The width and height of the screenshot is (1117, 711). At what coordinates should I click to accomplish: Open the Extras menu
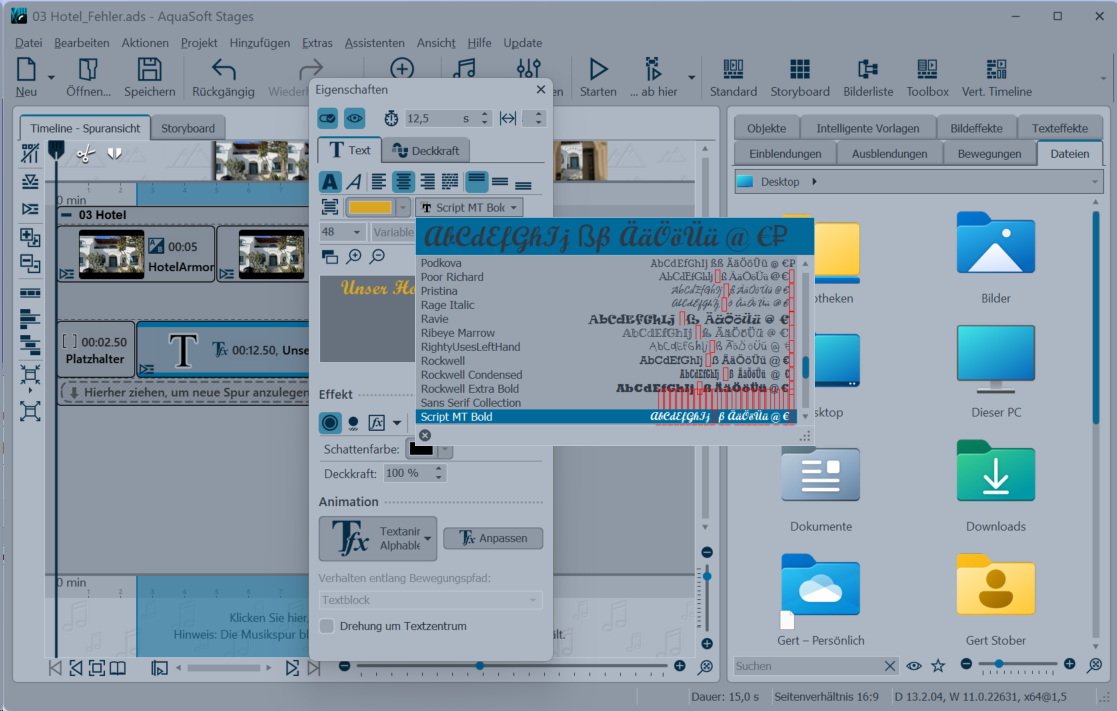[317, 43]
